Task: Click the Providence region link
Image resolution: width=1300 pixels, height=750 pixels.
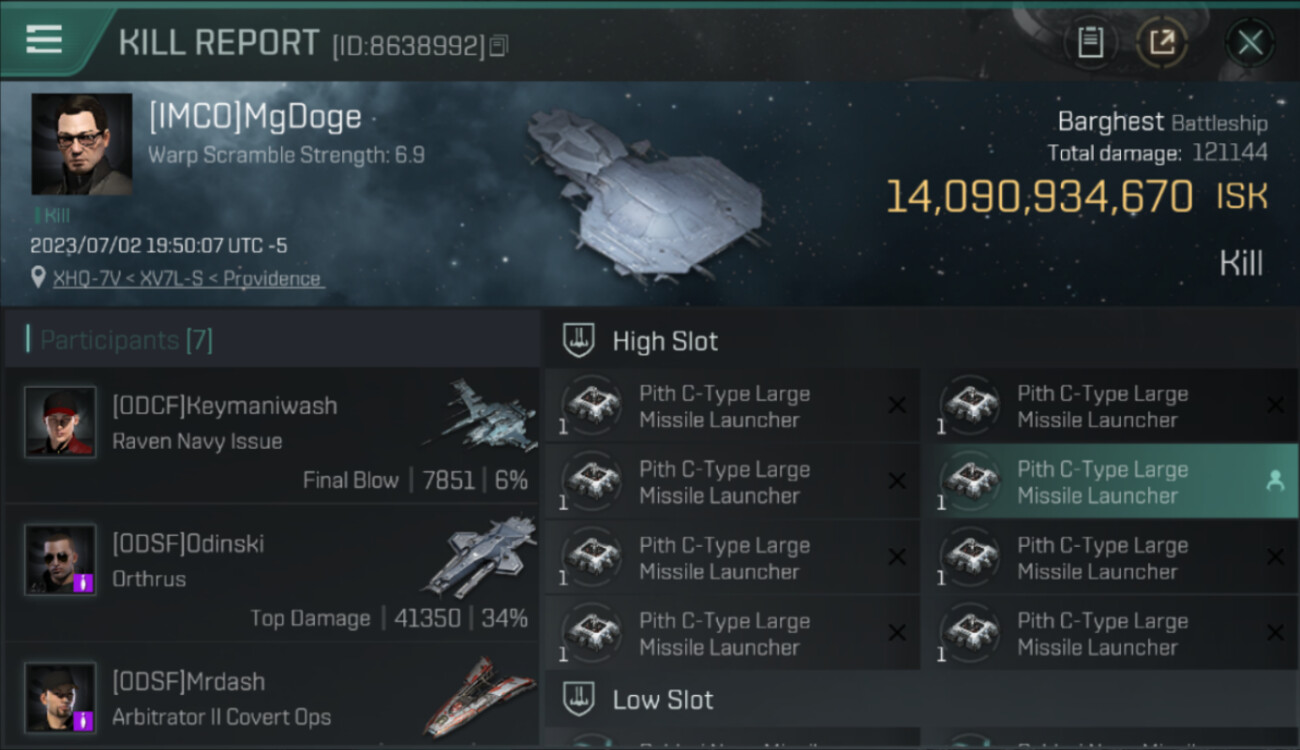Action: 272,279
